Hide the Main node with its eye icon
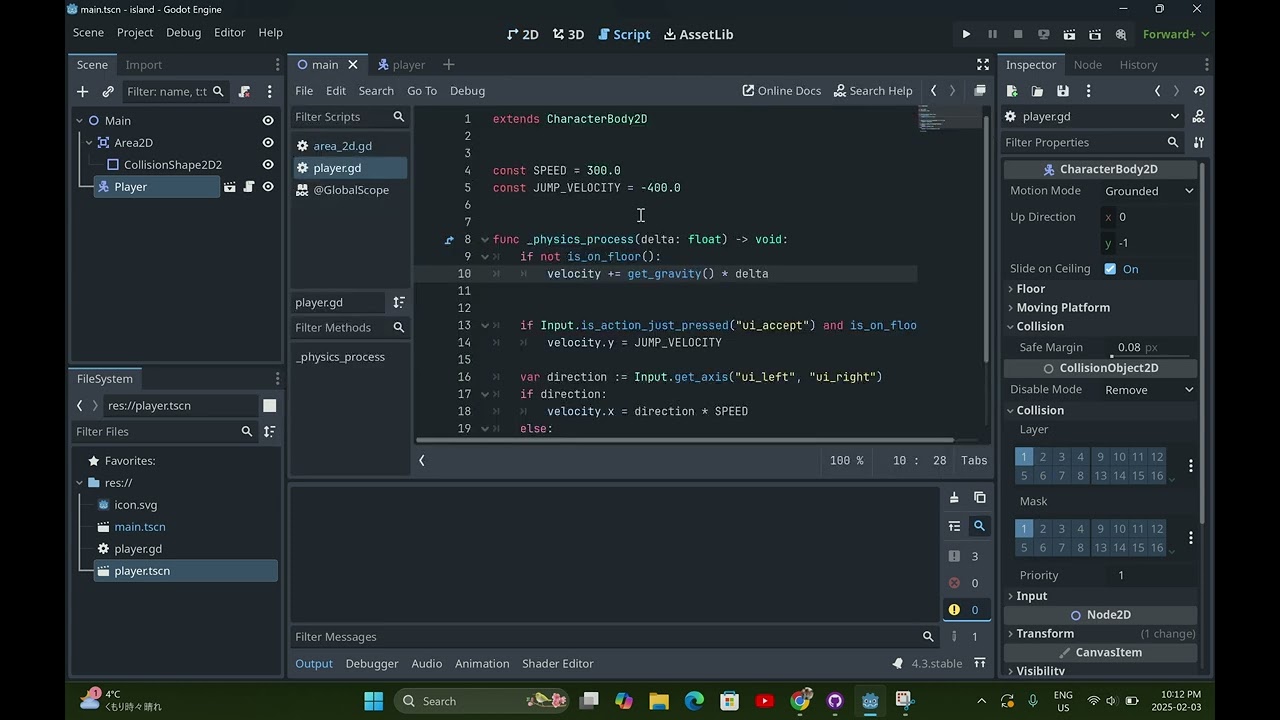Image resolution: width=1280 pixels, height=720 pixels. point(268,120)
